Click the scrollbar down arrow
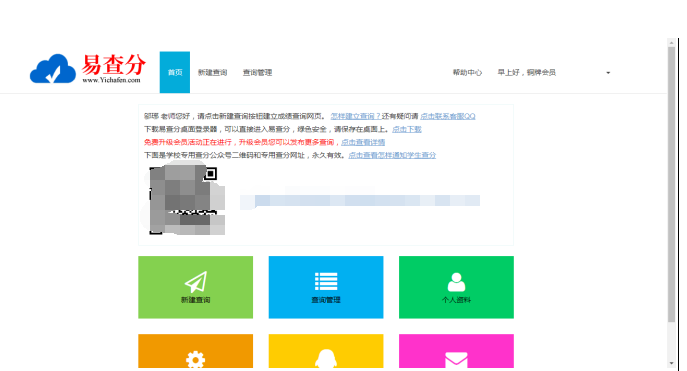 tap(671, 364)
